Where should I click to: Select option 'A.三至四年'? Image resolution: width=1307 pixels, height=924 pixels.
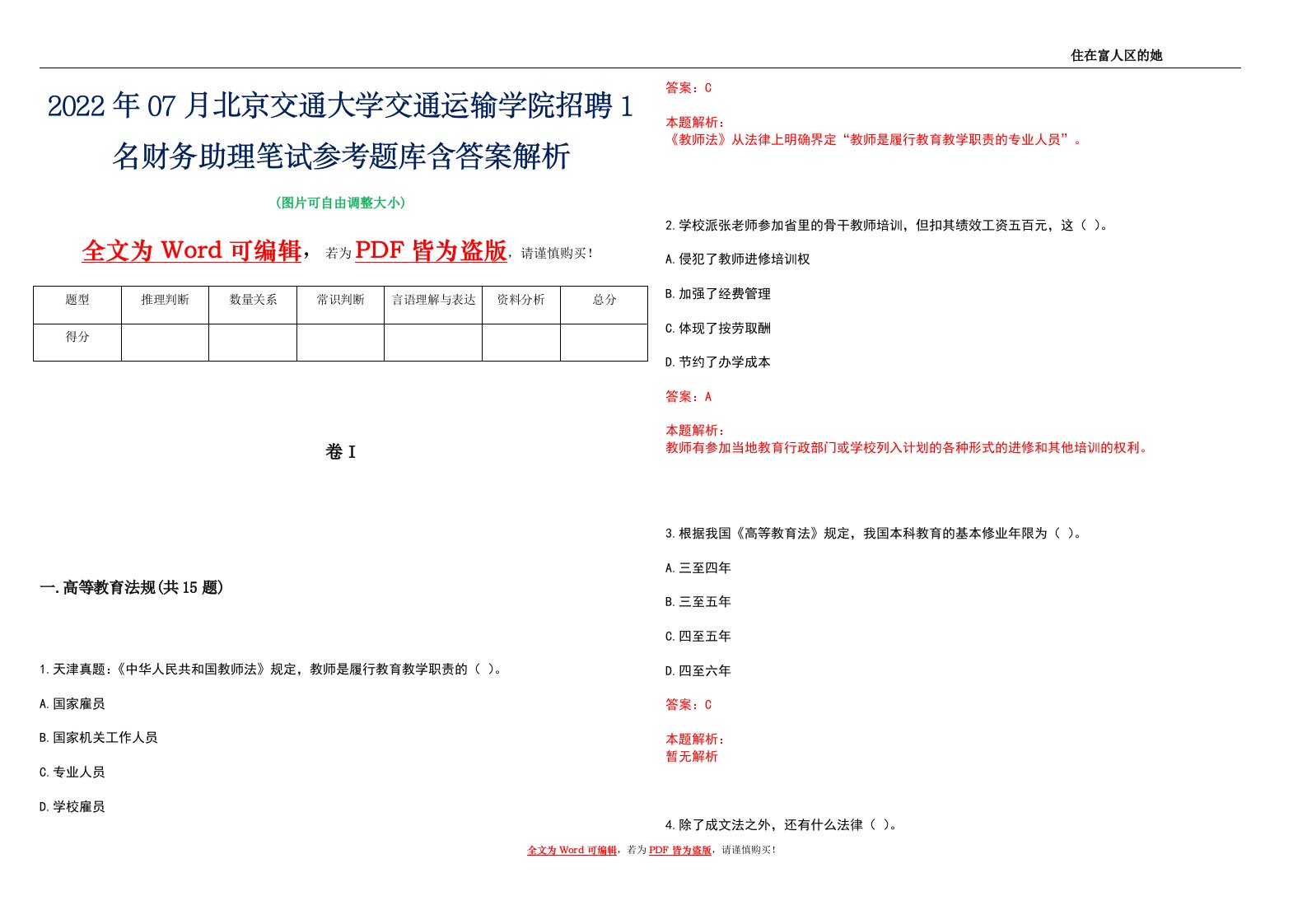(x=698, y=568)
